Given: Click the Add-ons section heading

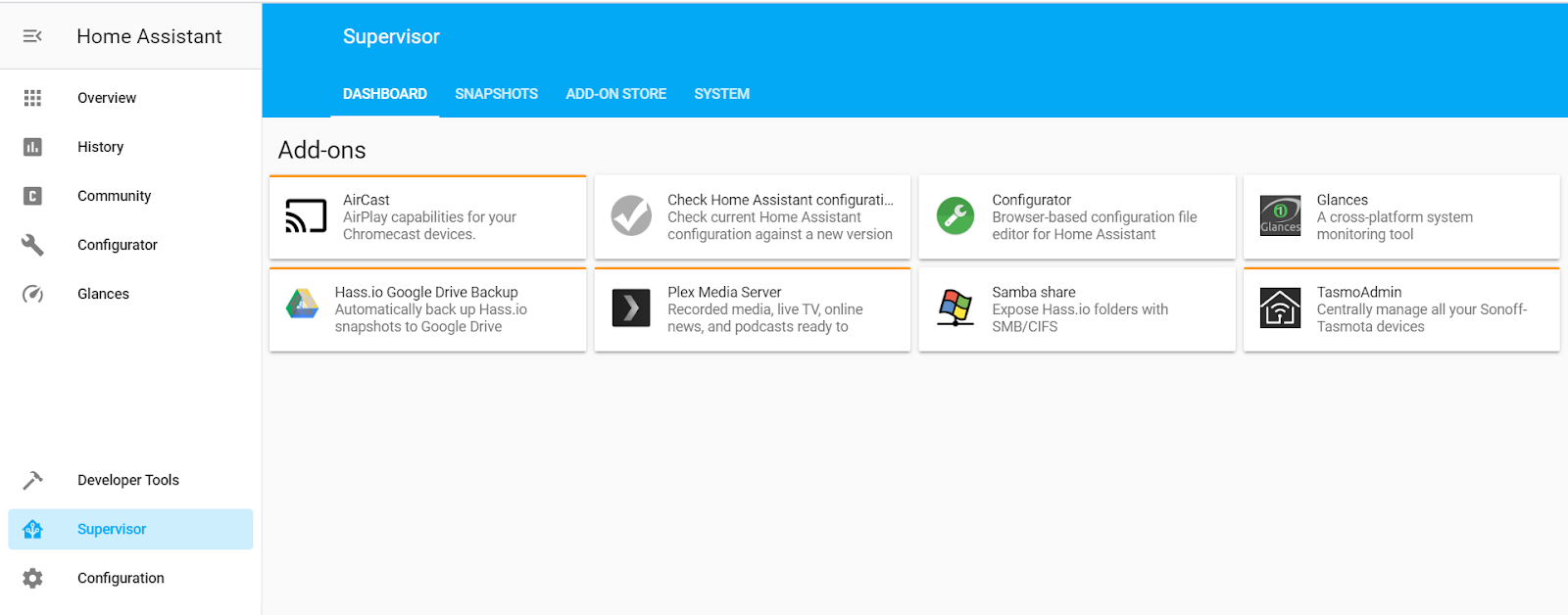Looking at the screenshot, I should point(321,150).
